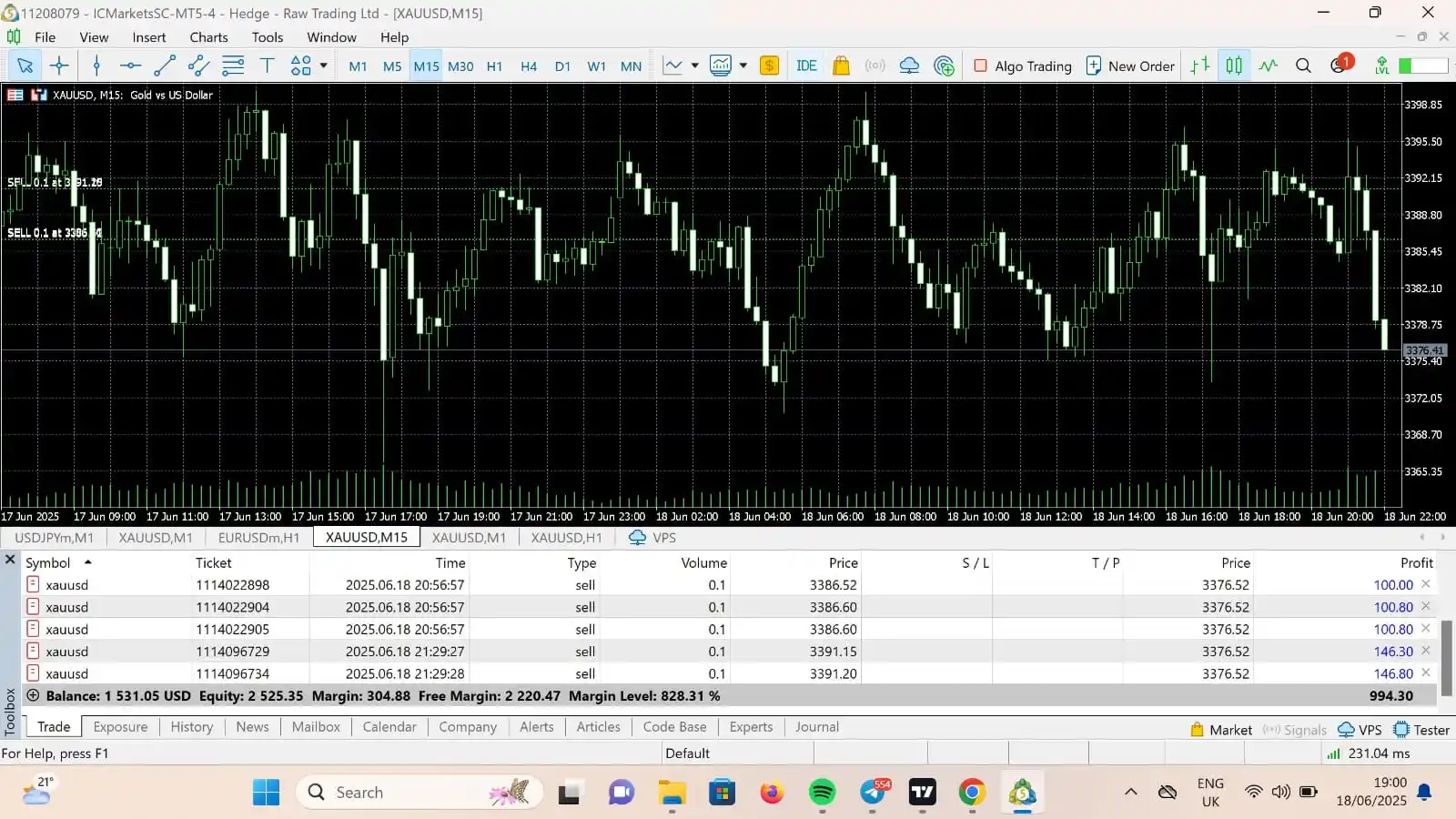
Task: Switch timeframe to MN
Action: click(x=632, y=66)
